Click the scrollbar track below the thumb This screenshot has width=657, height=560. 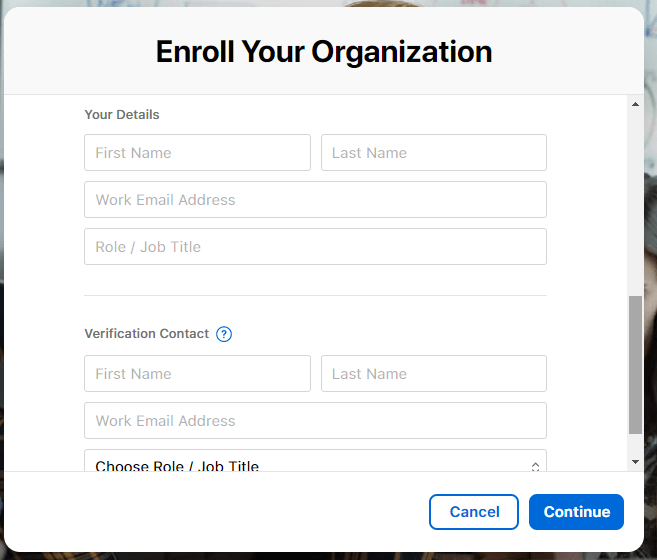(635, 445)
